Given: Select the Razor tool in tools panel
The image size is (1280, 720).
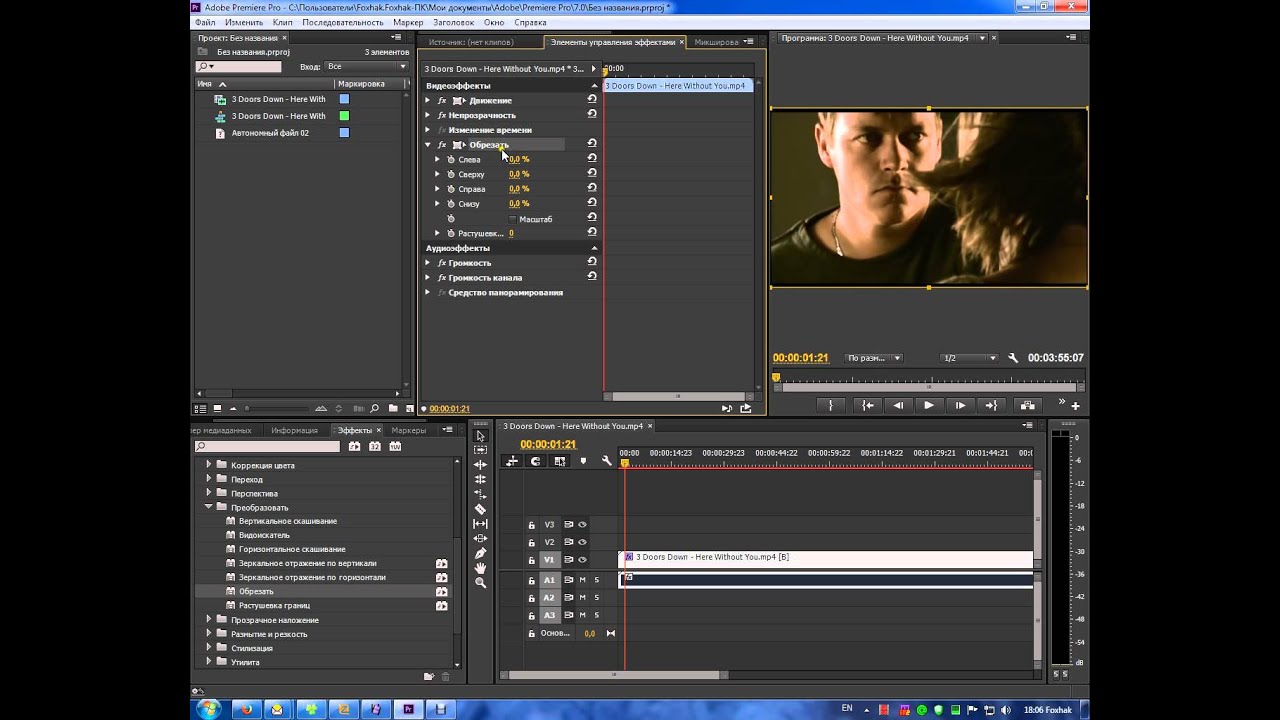Looking at the screenshot, I should coord(480,509).
